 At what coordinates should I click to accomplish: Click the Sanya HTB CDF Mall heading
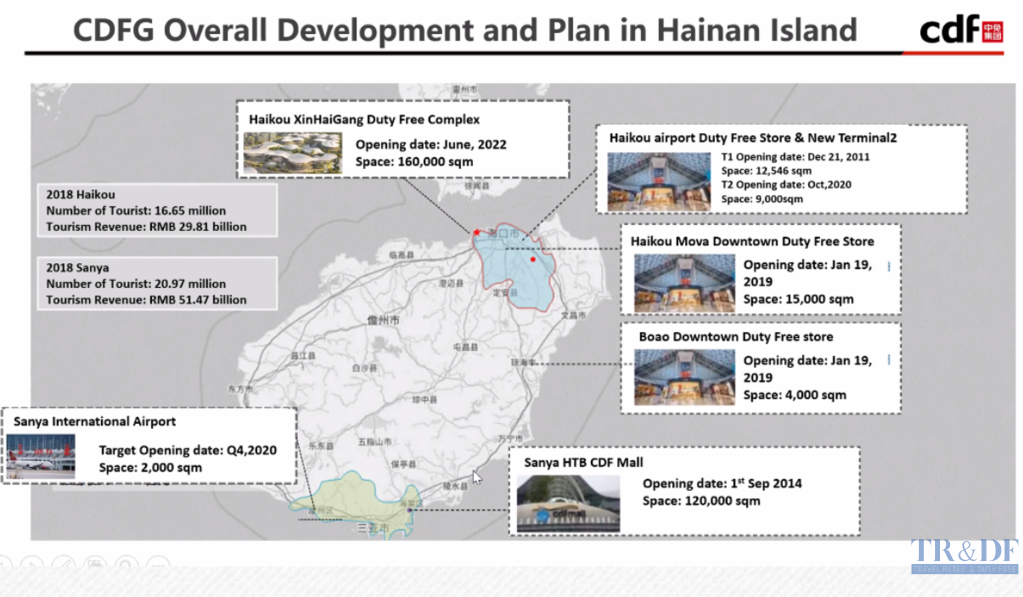tap(584, 462)
